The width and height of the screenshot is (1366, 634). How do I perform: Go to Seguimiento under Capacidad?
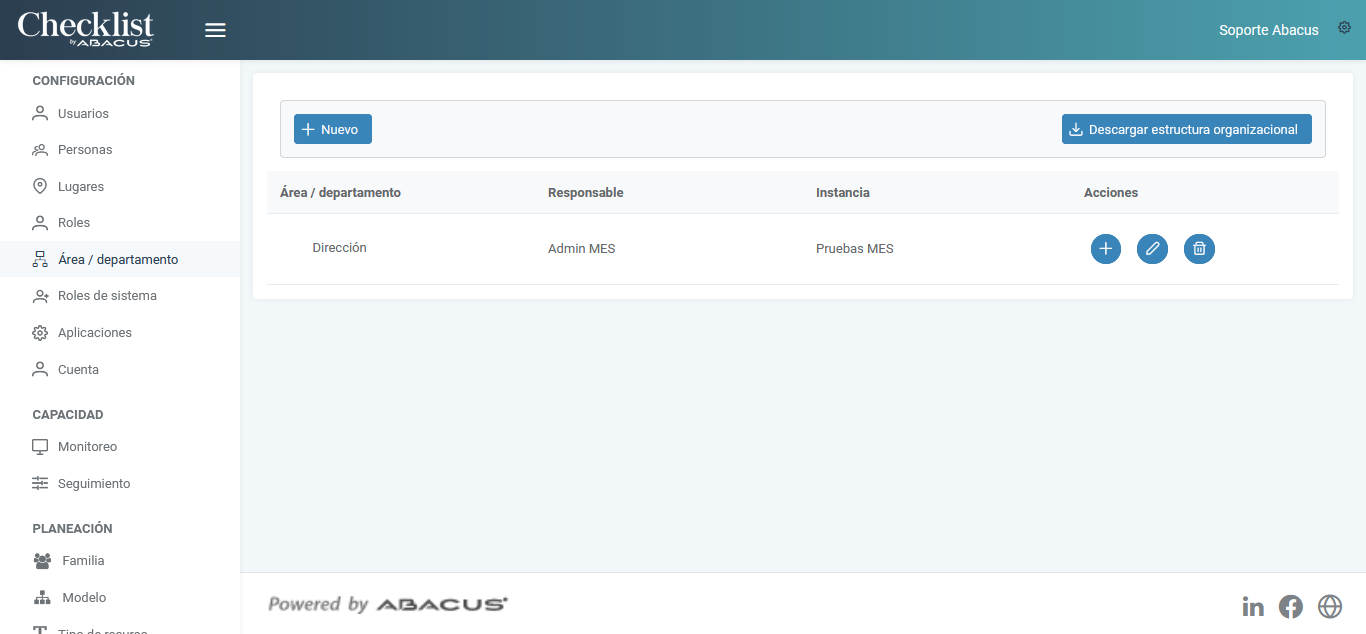[94, 484]
